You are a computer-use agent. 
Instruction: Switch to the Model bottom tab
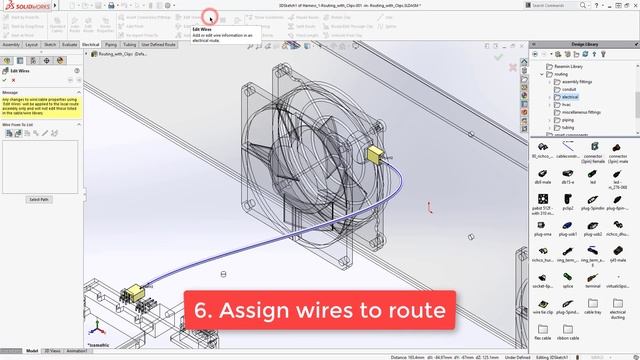click(x=32, y=351)
